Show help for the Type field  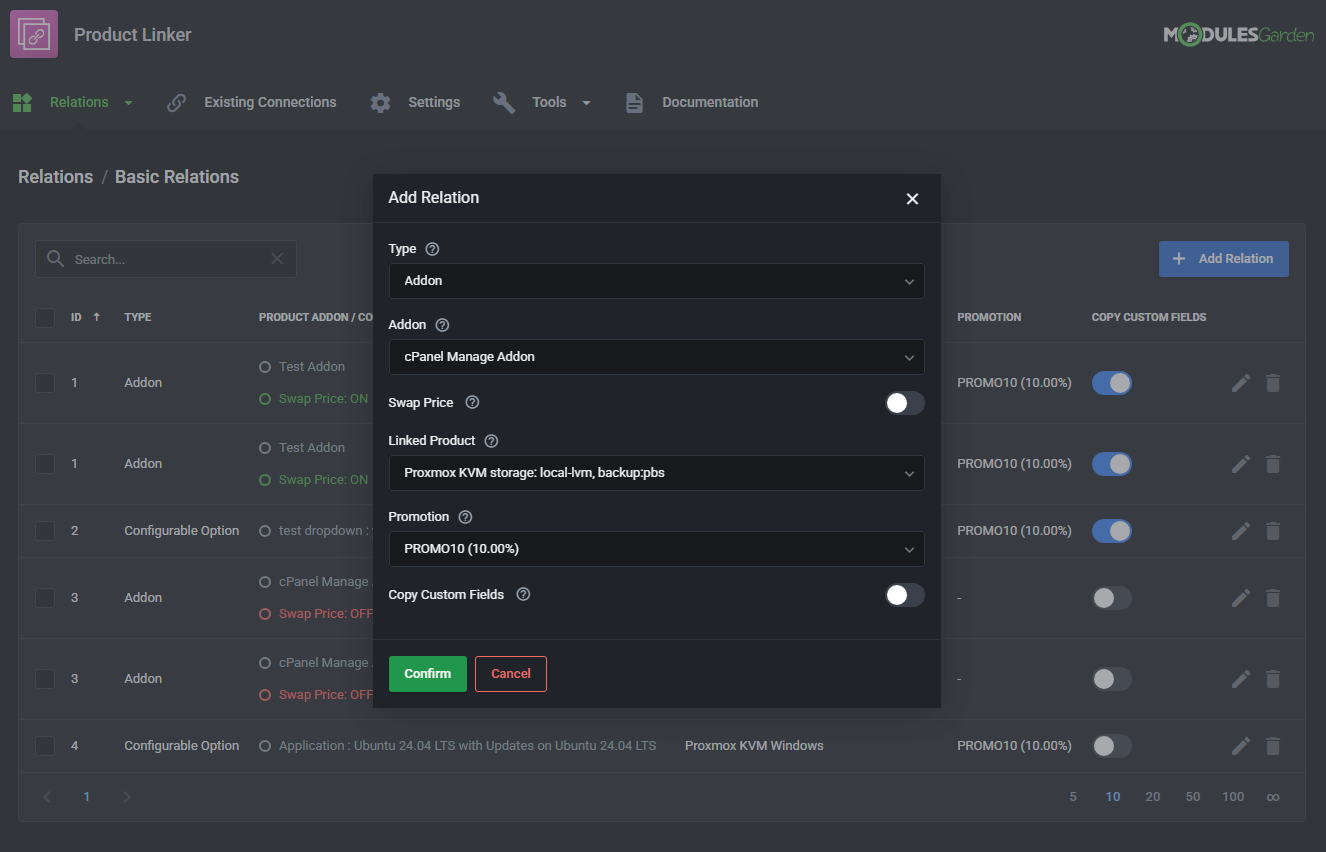(x=432, y=249)
